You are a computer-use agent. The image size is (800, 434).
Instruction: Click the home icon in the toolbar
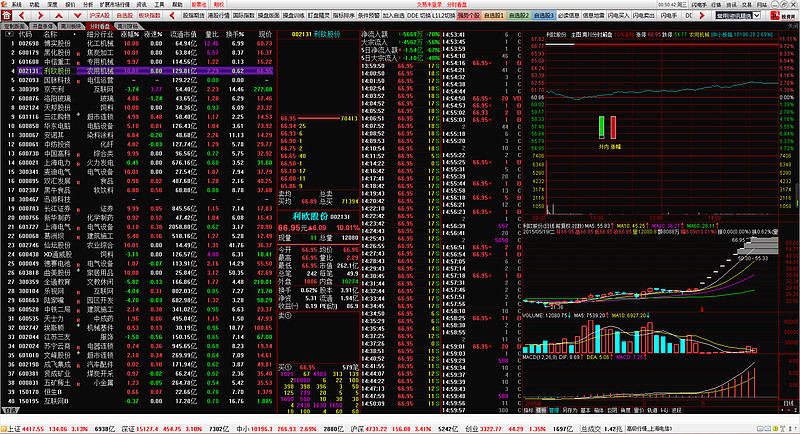click(x=7, y=15)
